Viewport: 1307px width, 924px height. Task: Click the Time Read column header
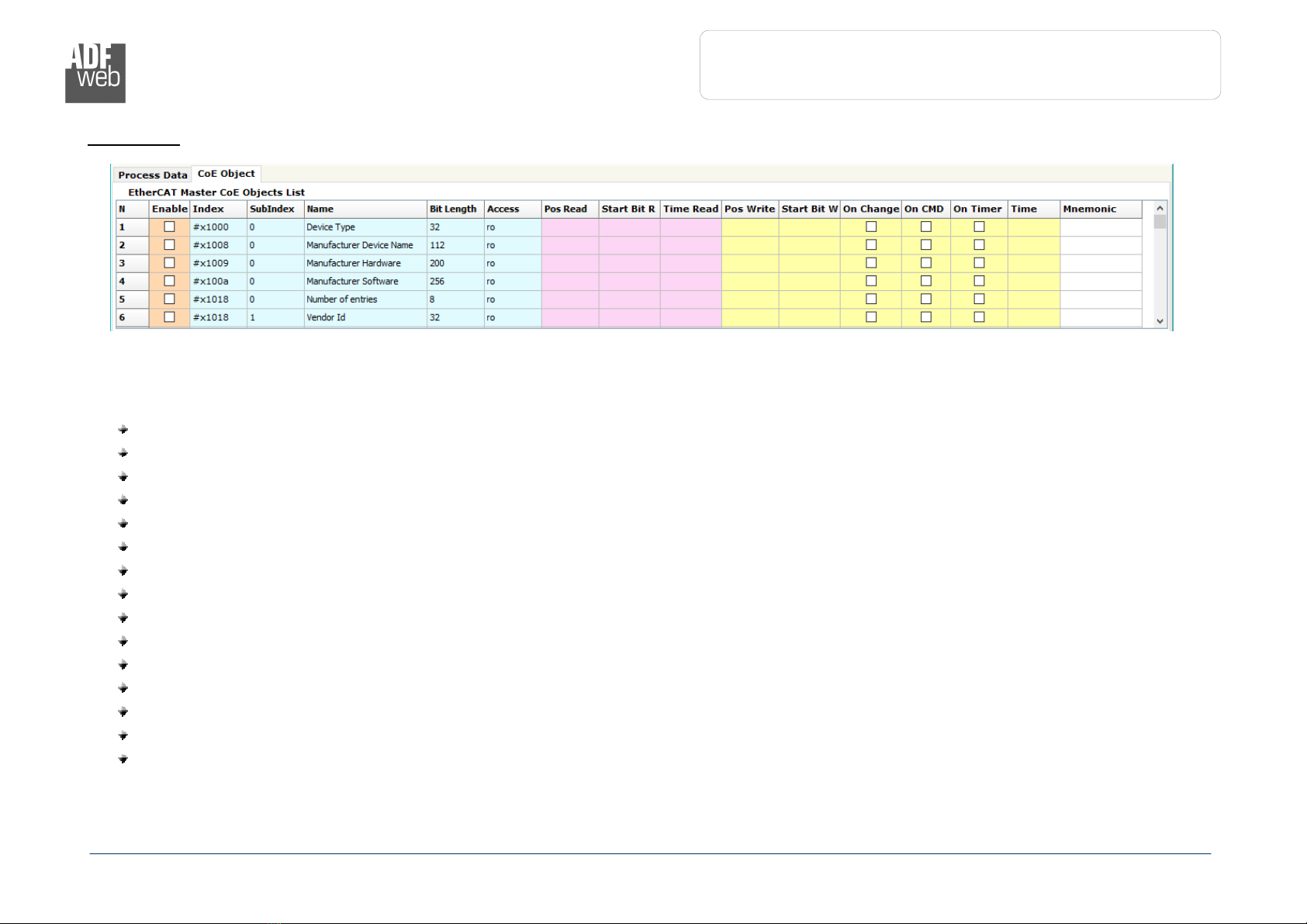(x=691, y=209)
